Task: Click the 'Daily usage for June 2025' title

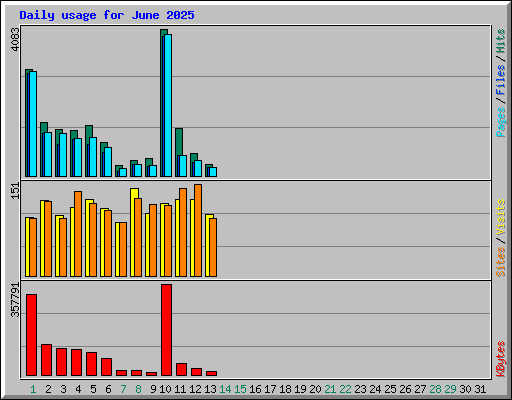Action: (x=107, y=15)
